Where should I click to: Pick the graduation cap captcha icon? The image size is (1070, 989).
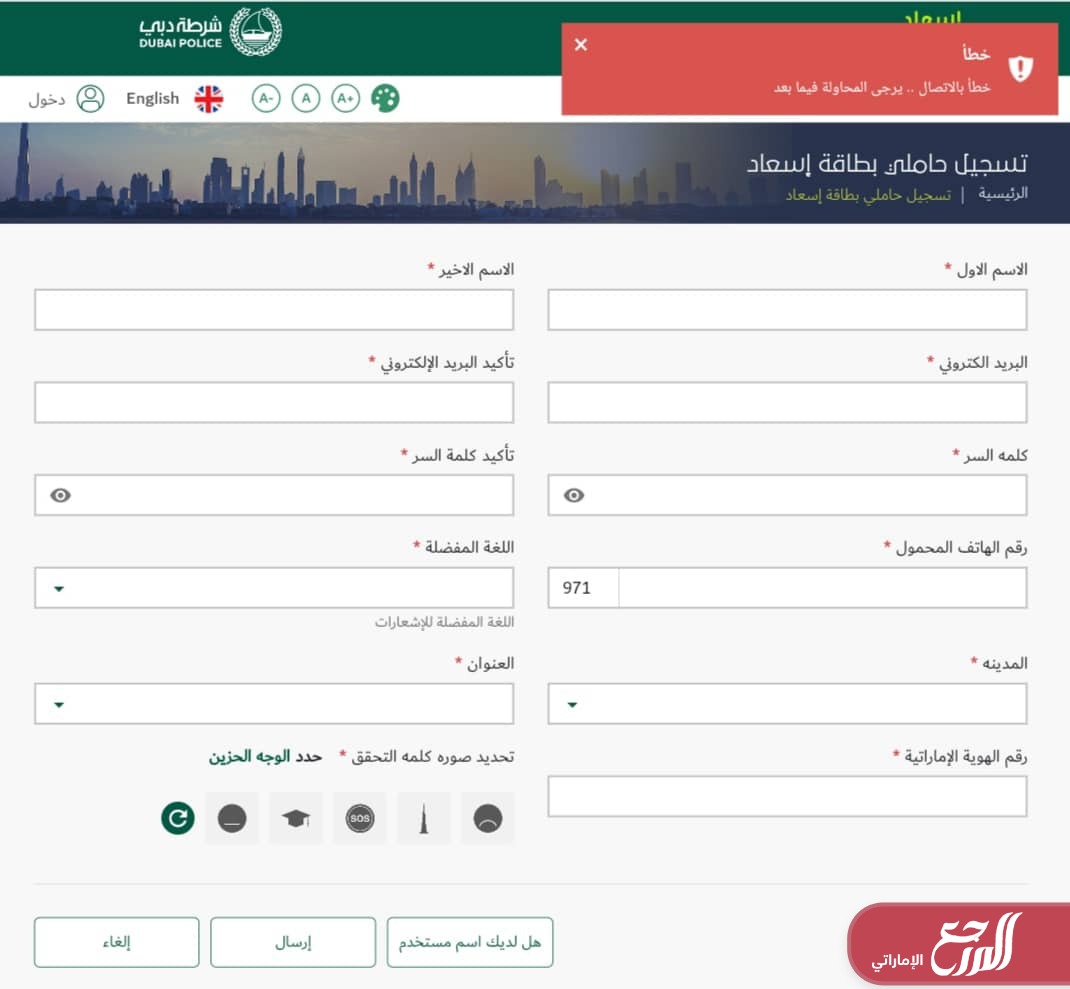(x=296, y=819)
